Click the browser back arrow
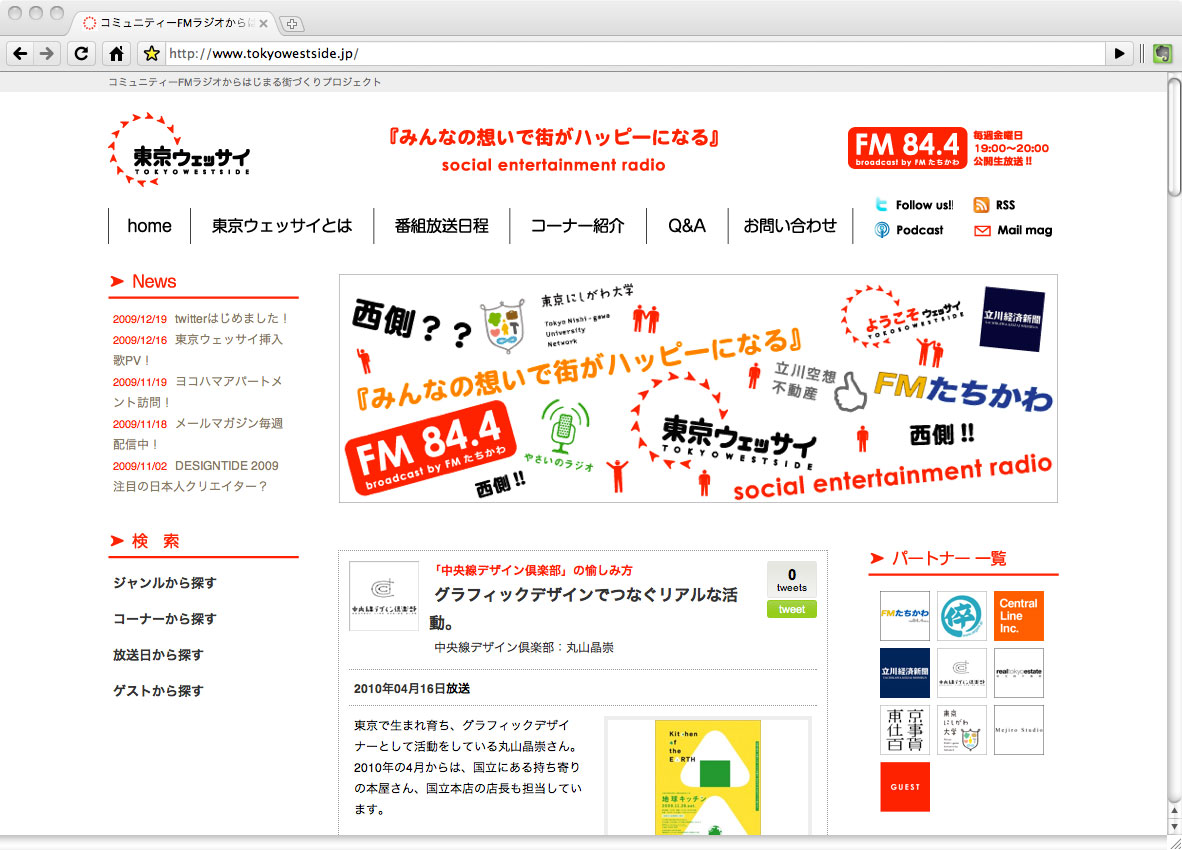Viewport: 1182px width, 850px height. click(x=20, y=54)
